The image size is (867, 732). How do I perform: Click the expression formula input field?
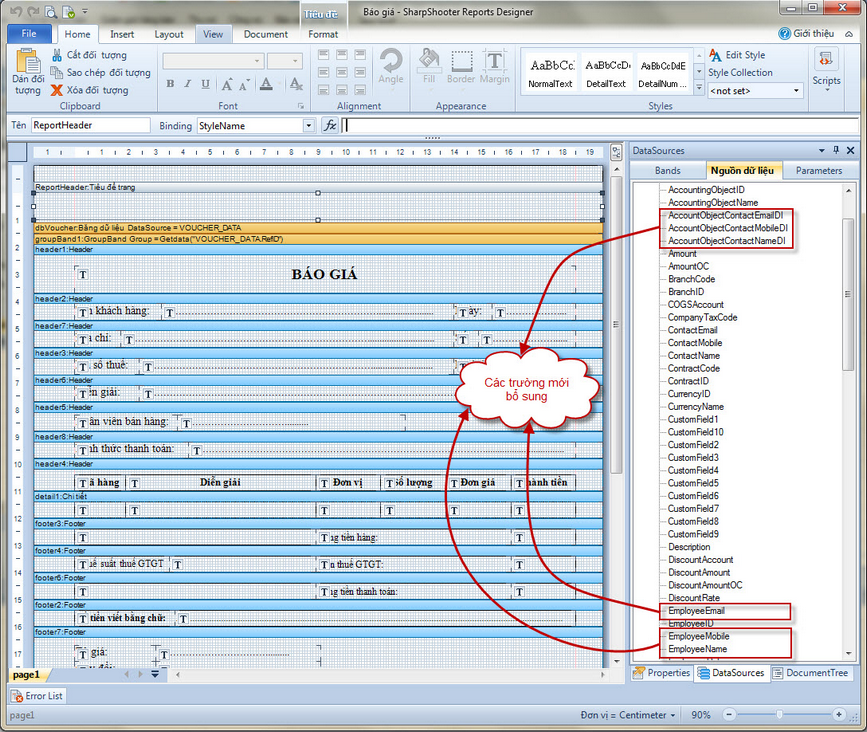[x=599, y=126]
